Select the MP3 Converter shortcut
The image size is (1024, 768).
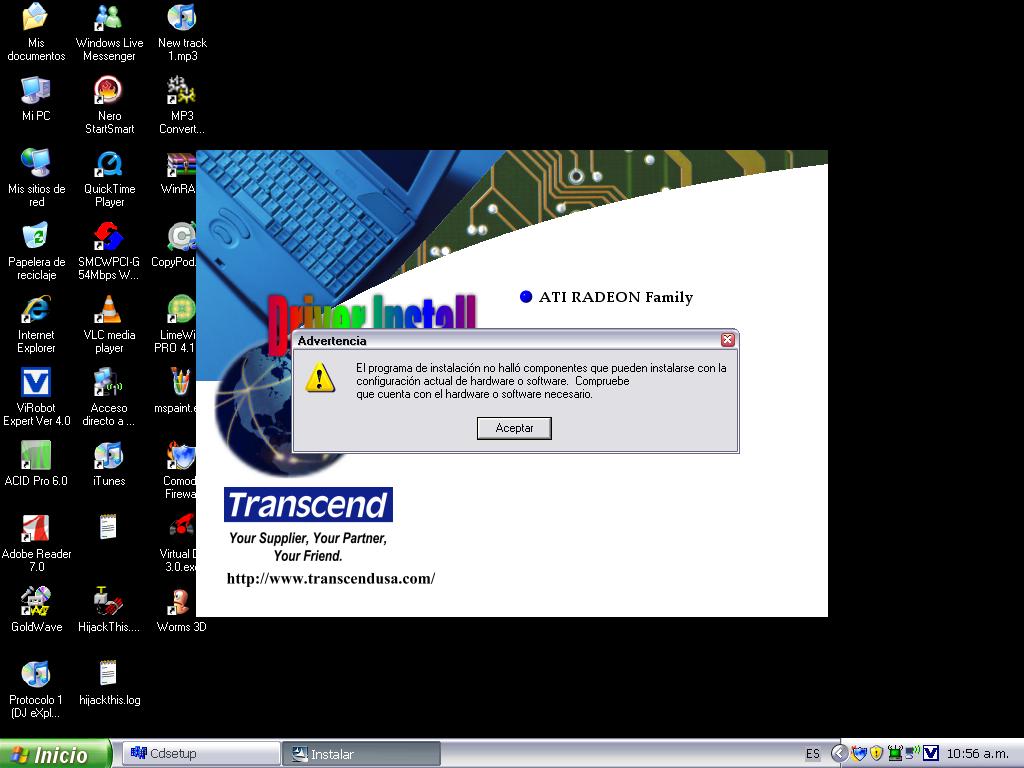[x=182, y=106]
